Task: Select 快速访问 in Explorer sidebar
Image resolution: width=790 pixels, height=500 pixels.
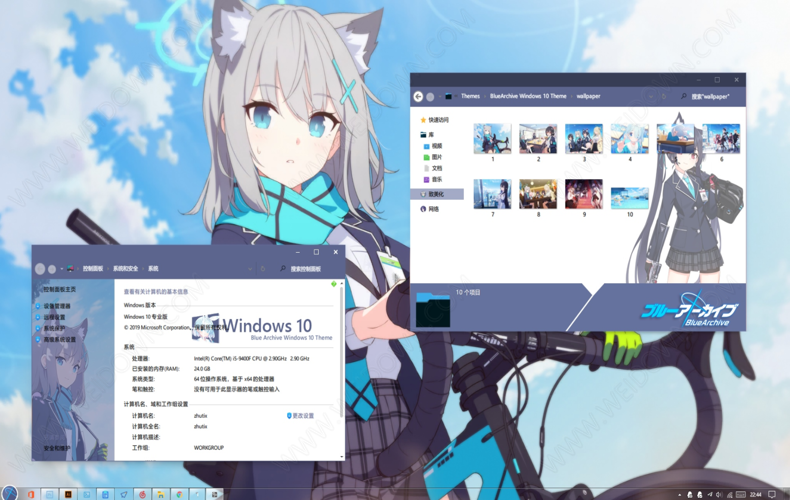Action: coord(434,120)
